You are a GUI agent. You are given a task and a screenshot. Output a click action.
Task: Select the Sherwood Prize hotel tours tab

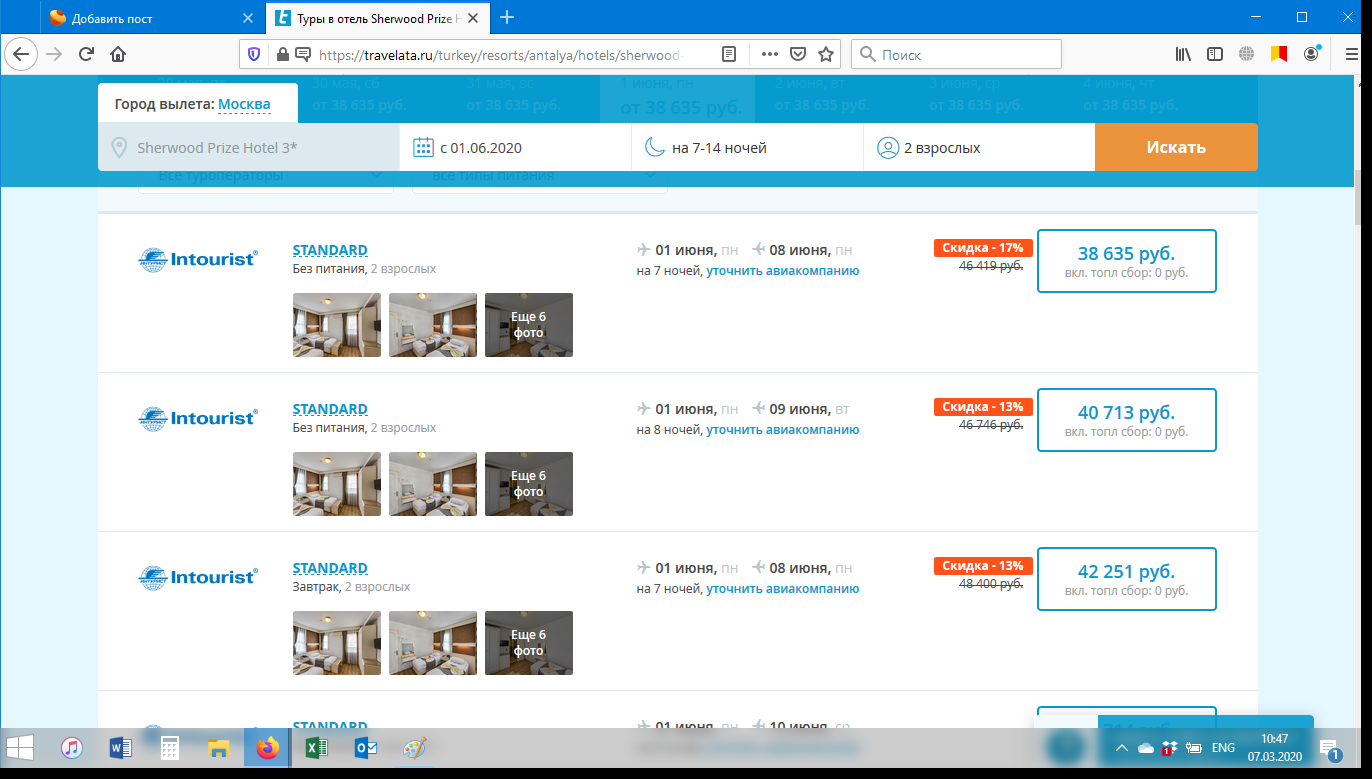(x=376, y=17)
